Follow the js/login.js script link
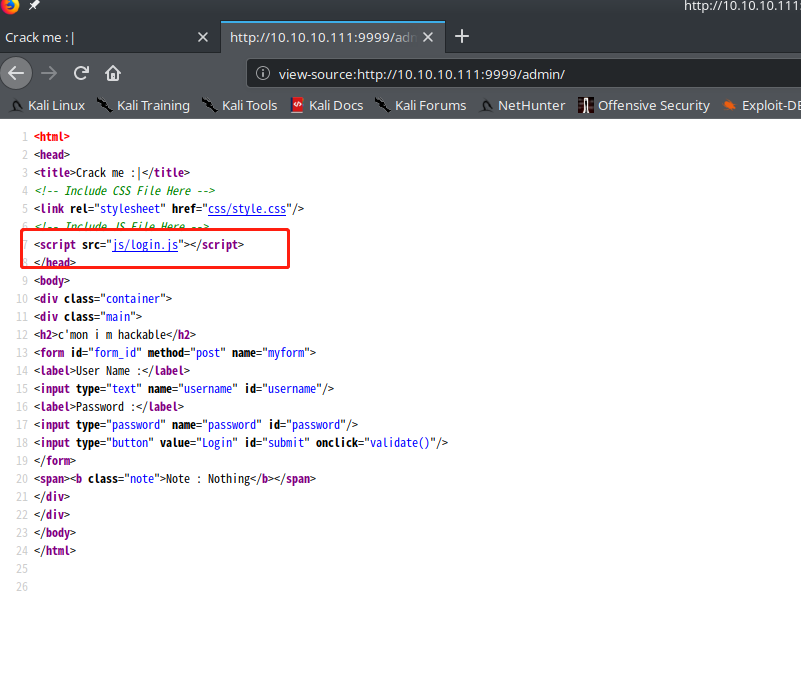The width and height of the screenshot is (801, 681). [x=145, y=245]
